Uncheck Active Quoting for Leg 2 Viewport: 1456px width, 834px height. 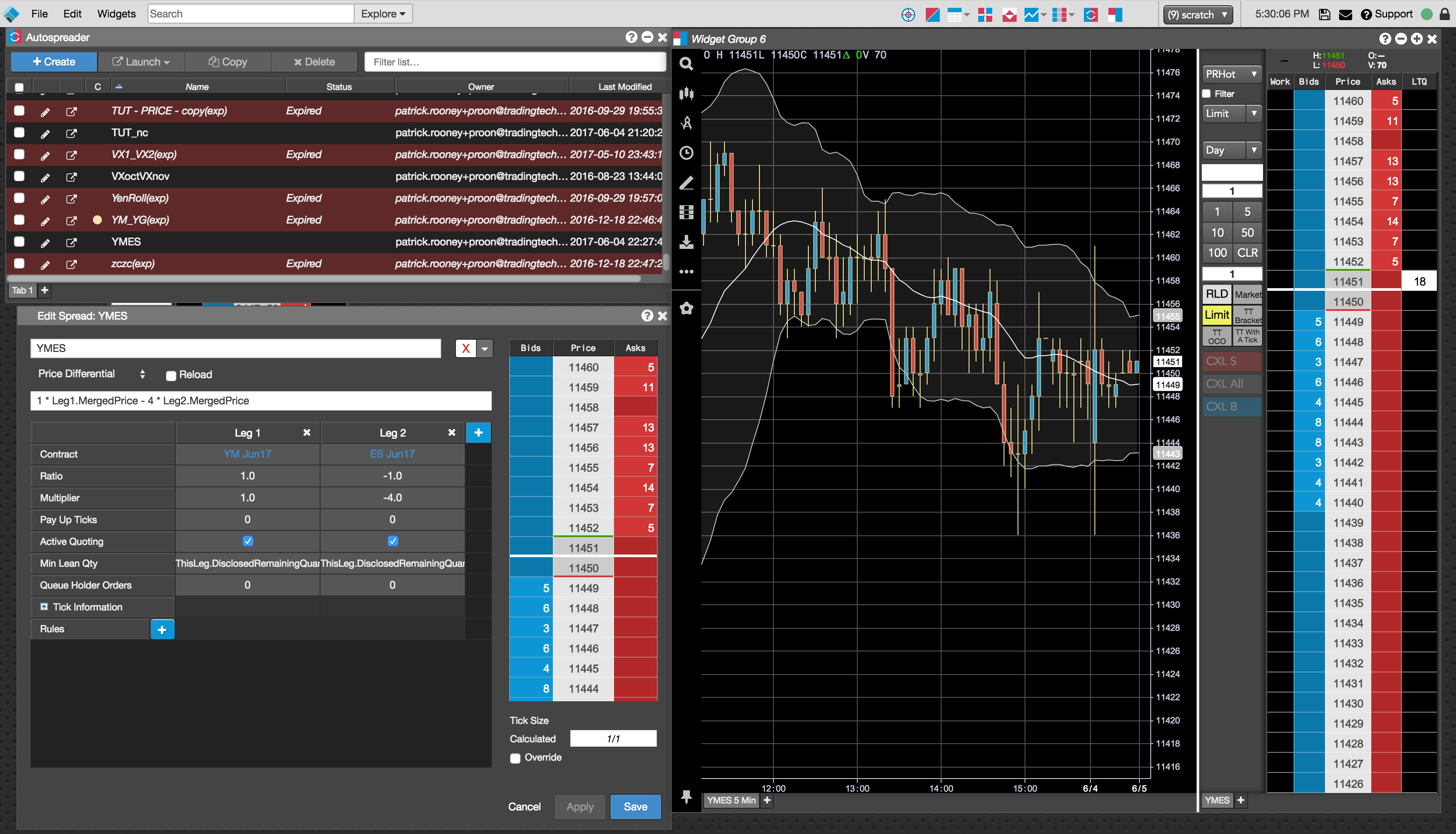(x=392, y=541)
